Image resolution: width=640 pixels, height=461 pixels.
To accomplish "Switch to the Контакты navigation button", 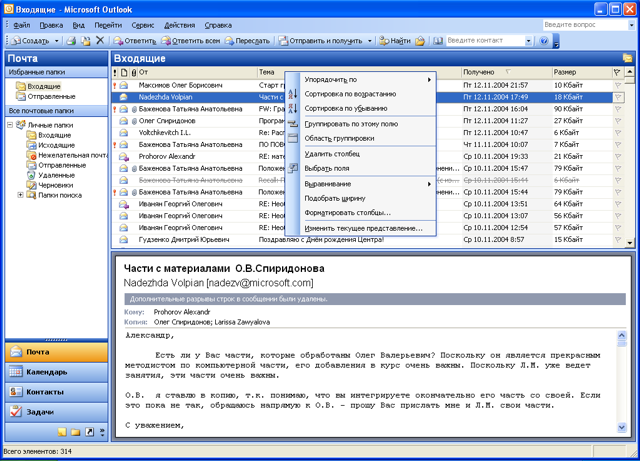I will (56, 392).
